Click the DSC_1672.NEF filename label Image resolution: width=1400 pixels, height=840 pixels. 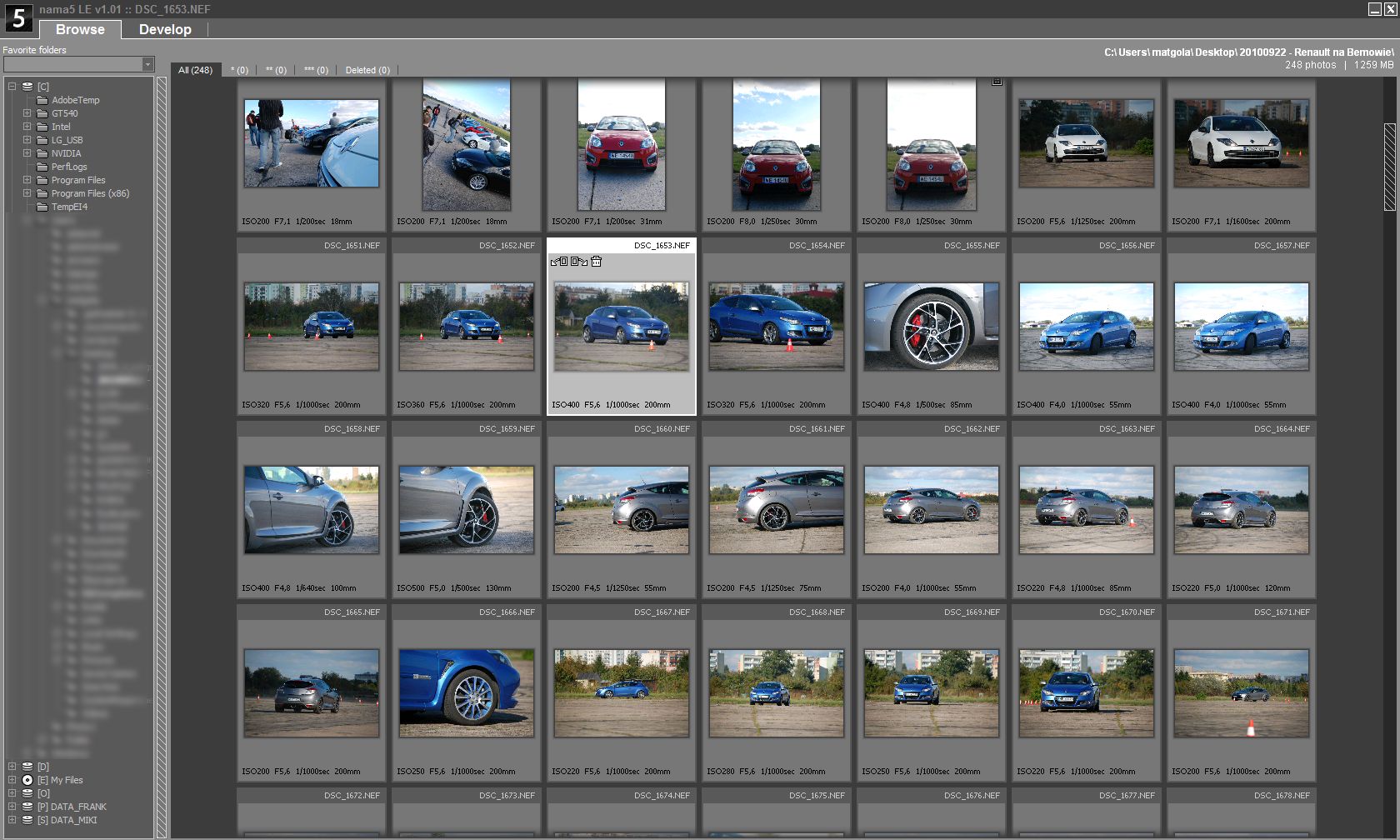[x=352, y=795]
